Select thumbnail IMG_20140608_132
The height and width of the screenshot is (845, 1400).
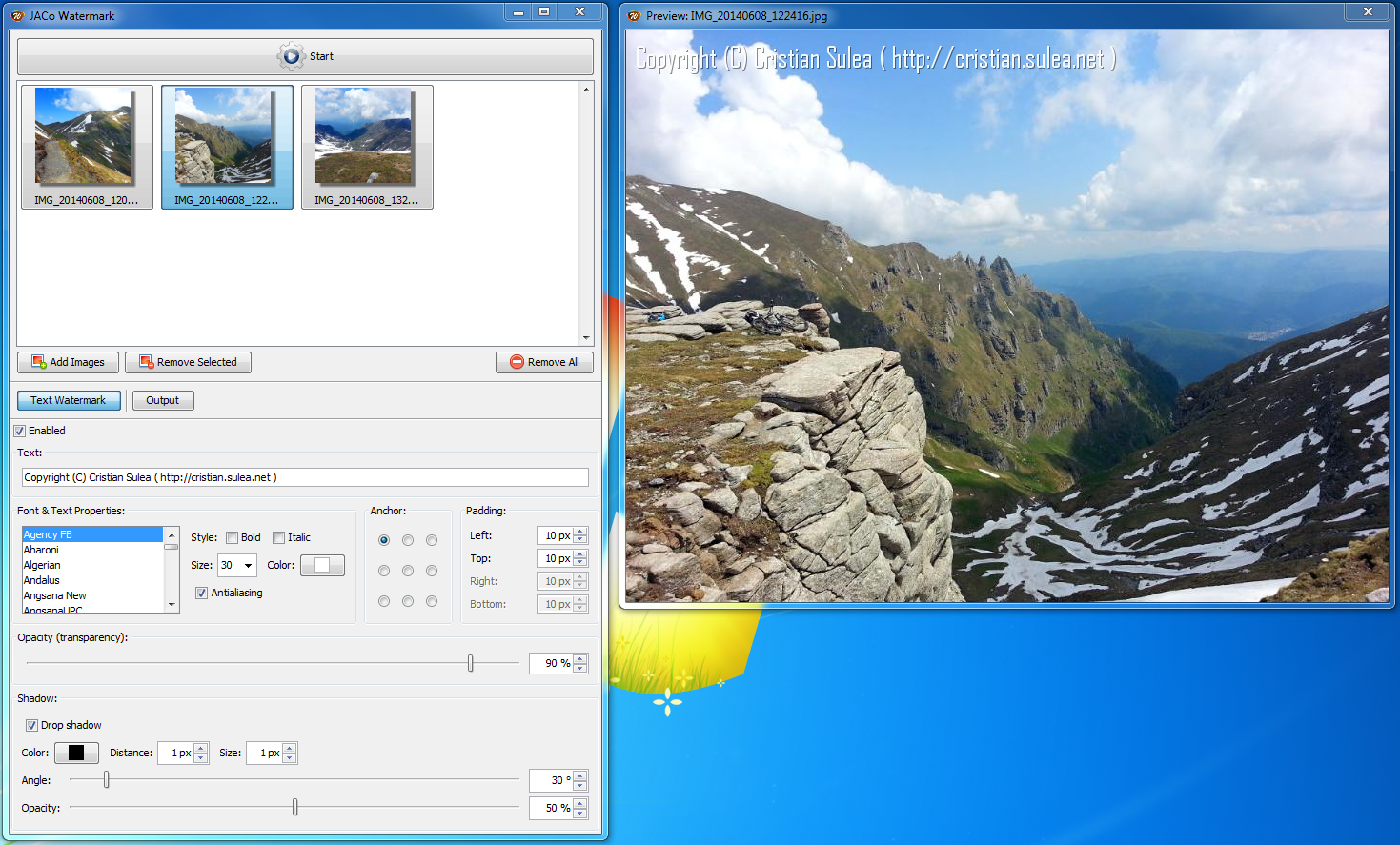(x=367, y=147)
